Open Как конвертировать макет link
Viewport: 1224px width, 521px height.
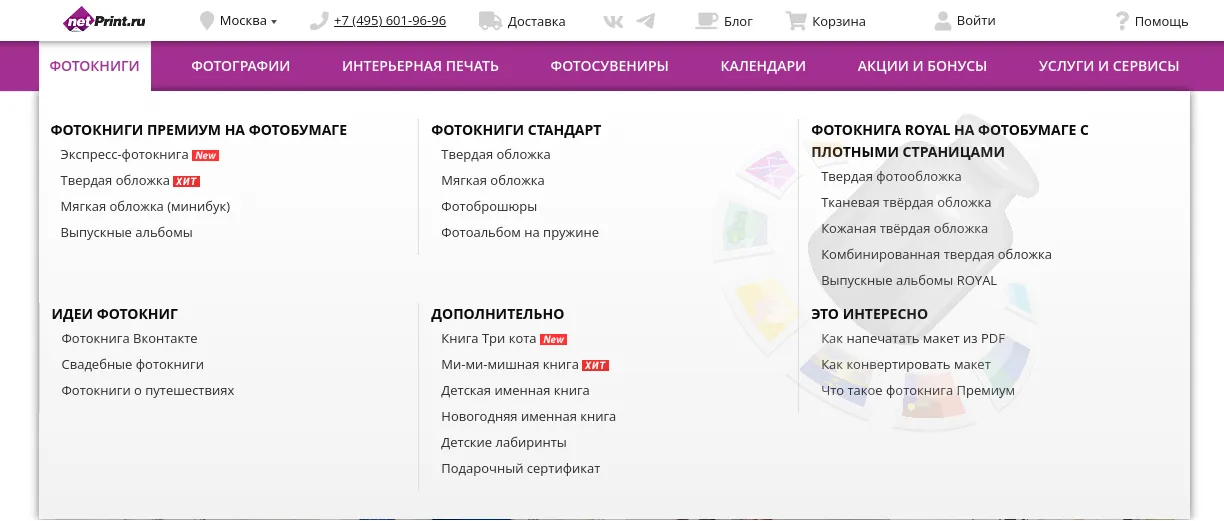pos(906,365)
